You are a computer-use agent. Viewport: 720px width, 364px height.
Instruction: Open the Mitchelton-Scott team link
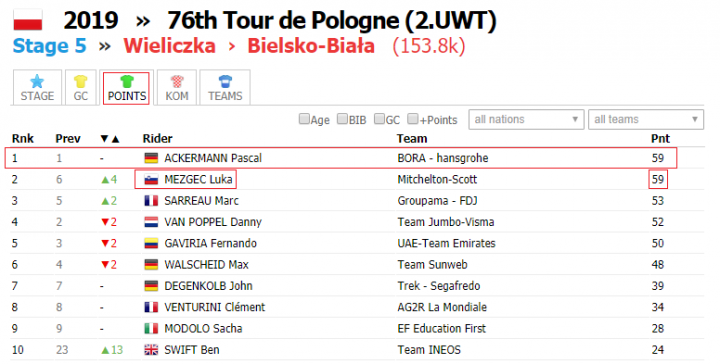(437, 179)
